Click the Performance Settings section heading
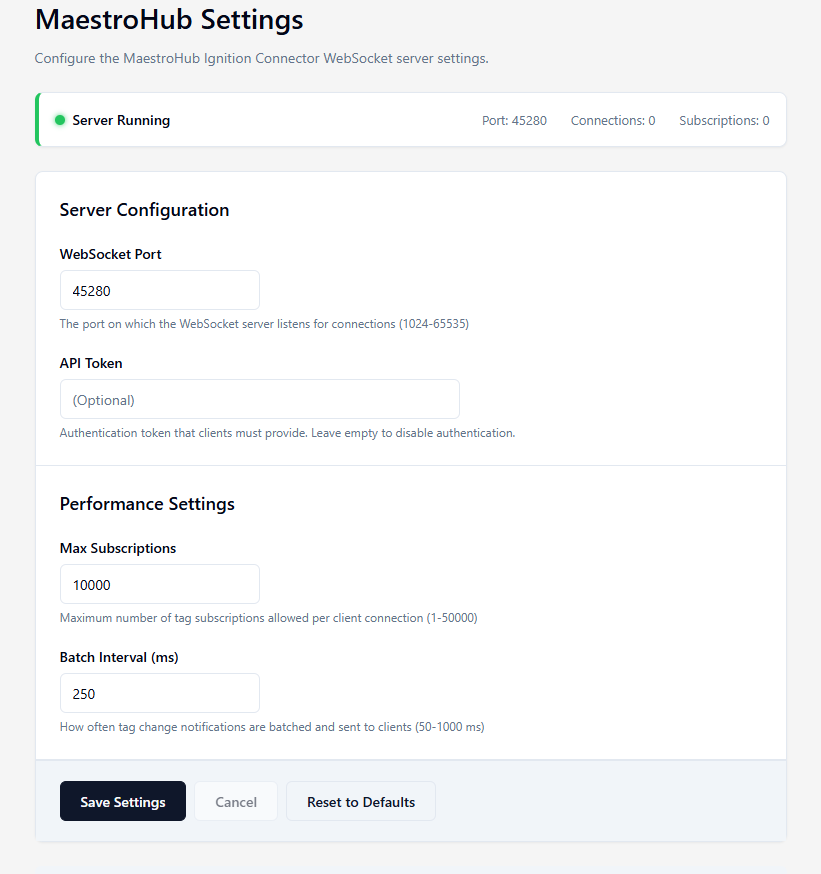 (147, 503)
